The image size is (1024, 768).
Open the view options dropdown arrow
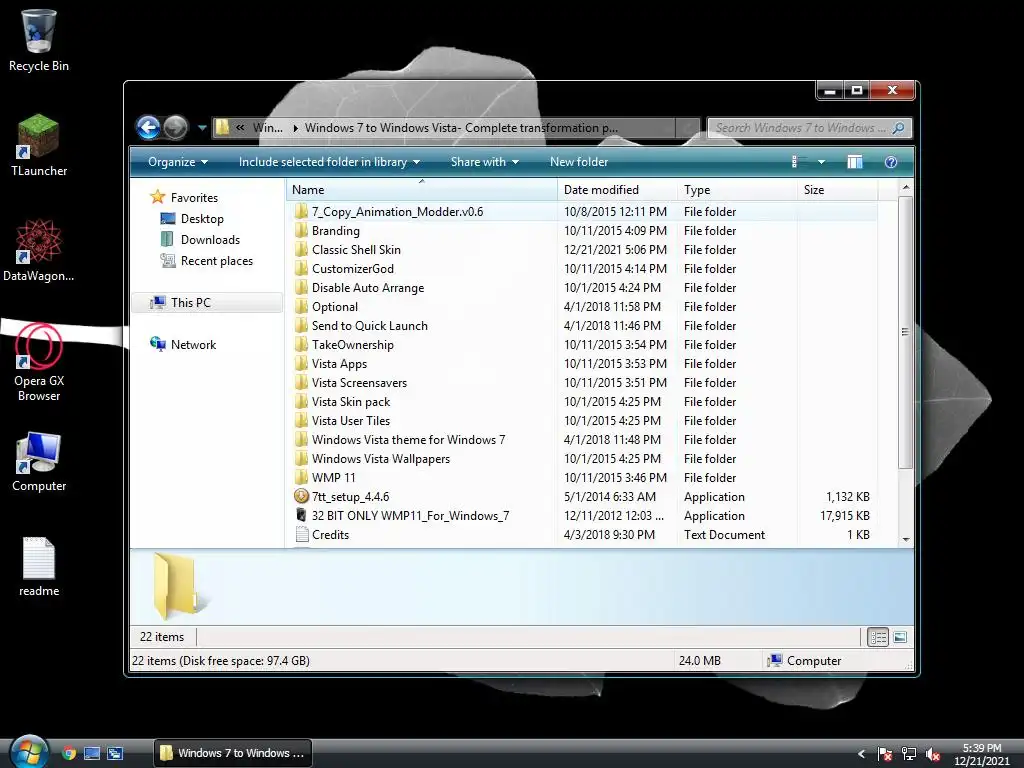click(822, 162)
